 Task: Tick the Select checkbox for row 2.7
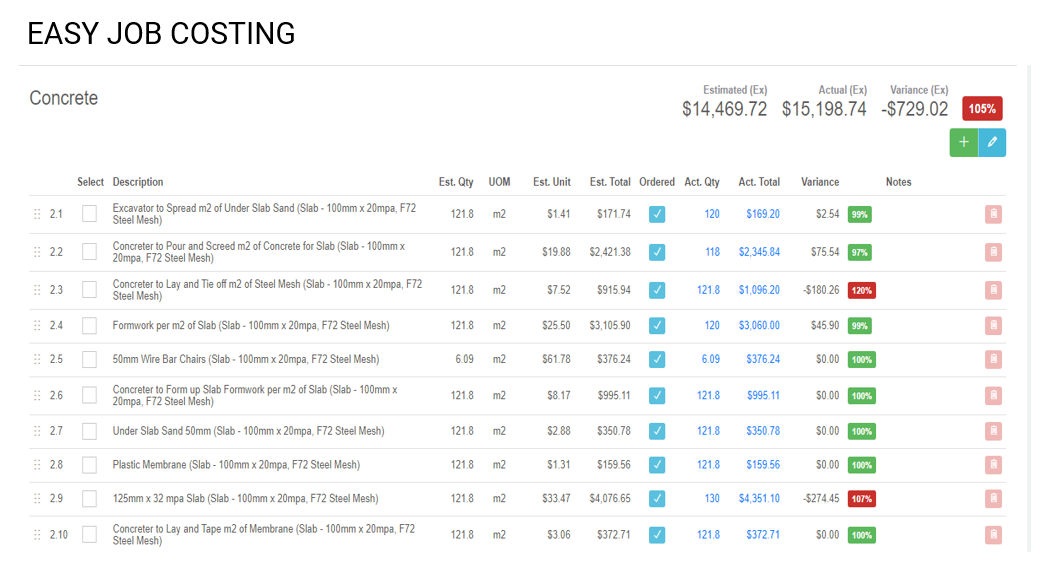[89, 431]
